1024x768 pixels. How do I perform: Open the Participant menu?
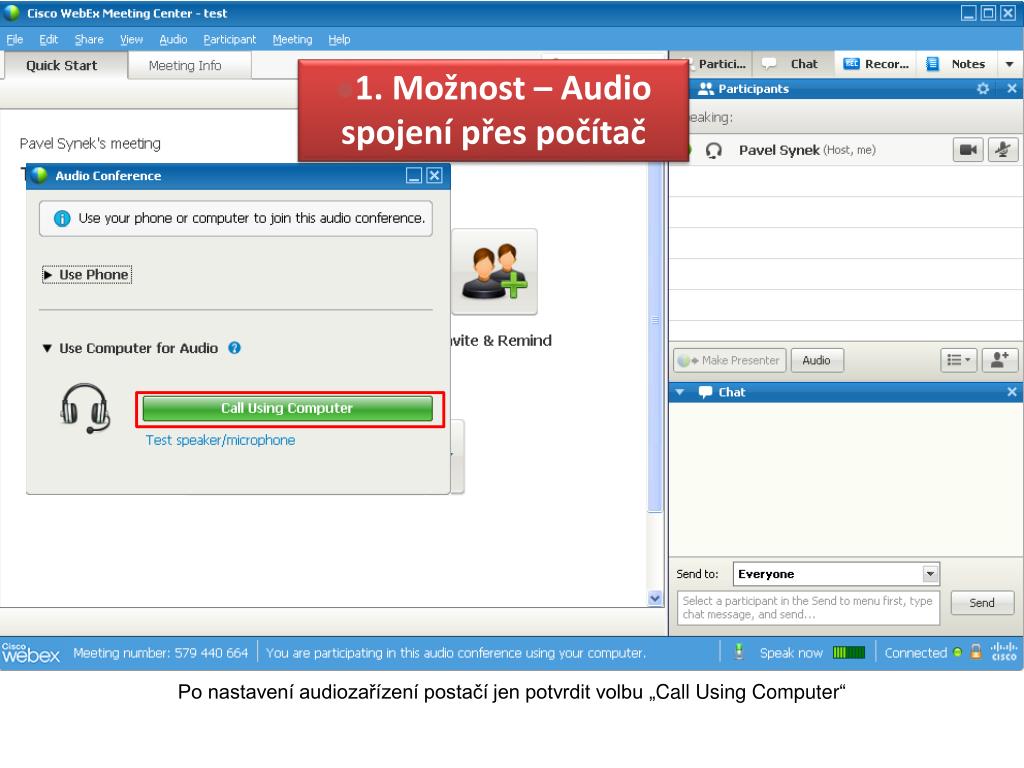pos(229,39)
